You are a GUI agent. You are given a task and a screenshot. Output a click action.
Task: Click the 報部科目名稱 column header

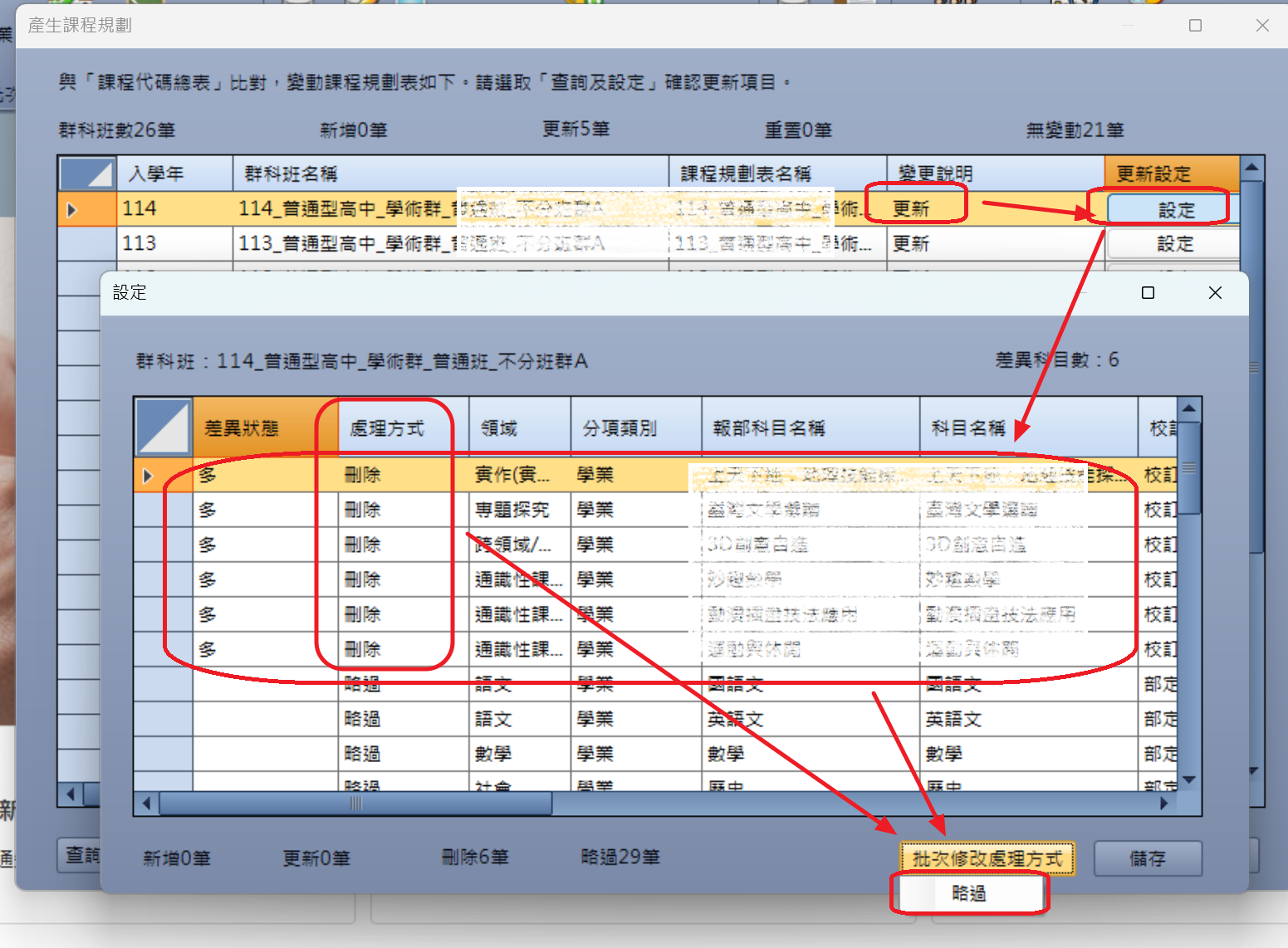coord(811,428)
